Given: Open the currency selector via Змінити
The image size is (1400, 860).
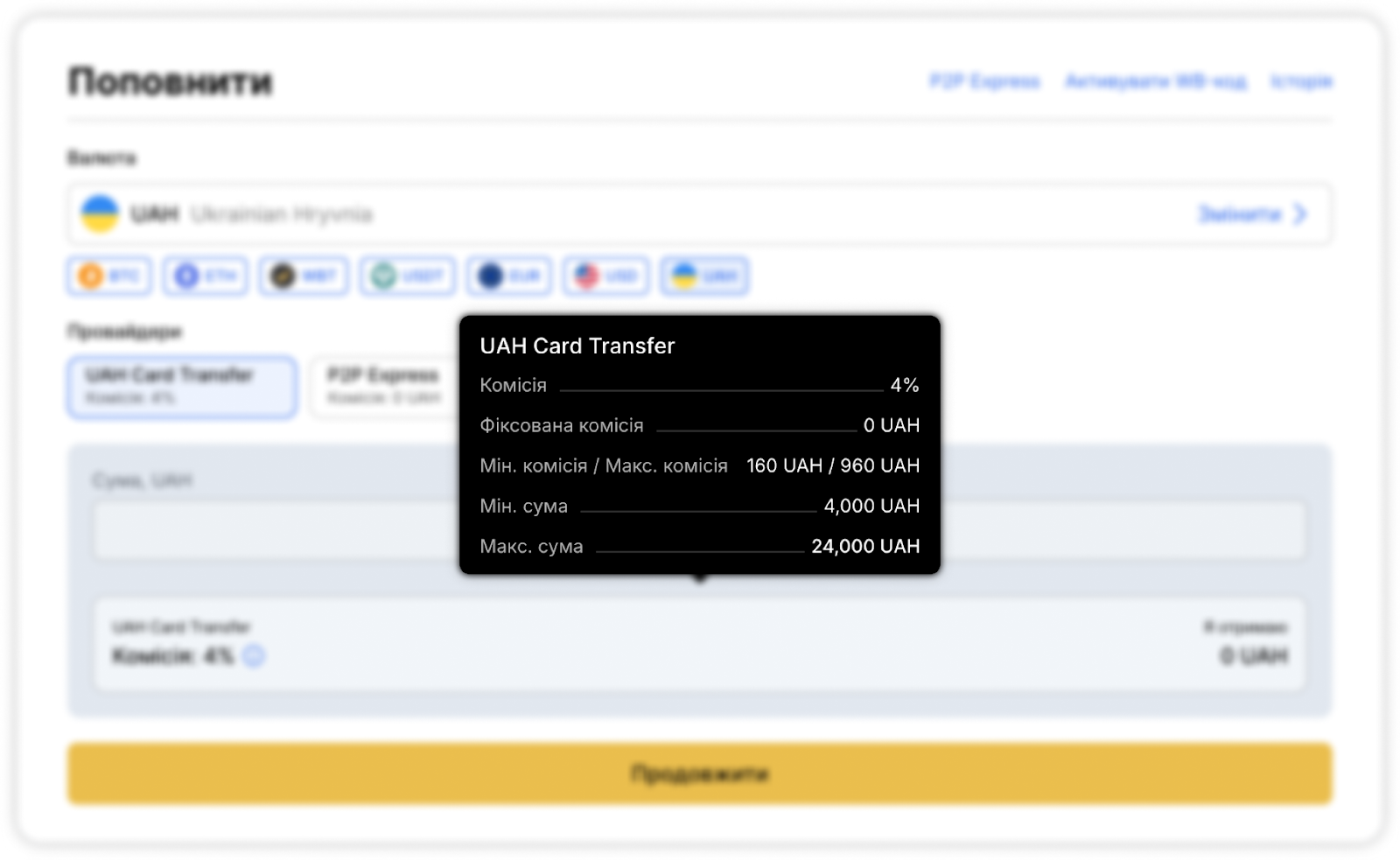Looking at the screenshot, I should coord(1240,214).
